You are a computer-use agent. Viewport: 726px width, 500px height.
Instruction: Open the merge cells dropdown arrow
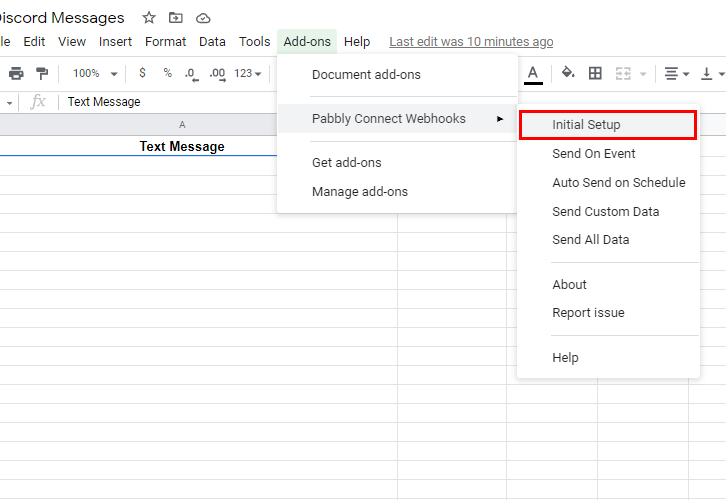pyautogui.click(x=642, y=74)
